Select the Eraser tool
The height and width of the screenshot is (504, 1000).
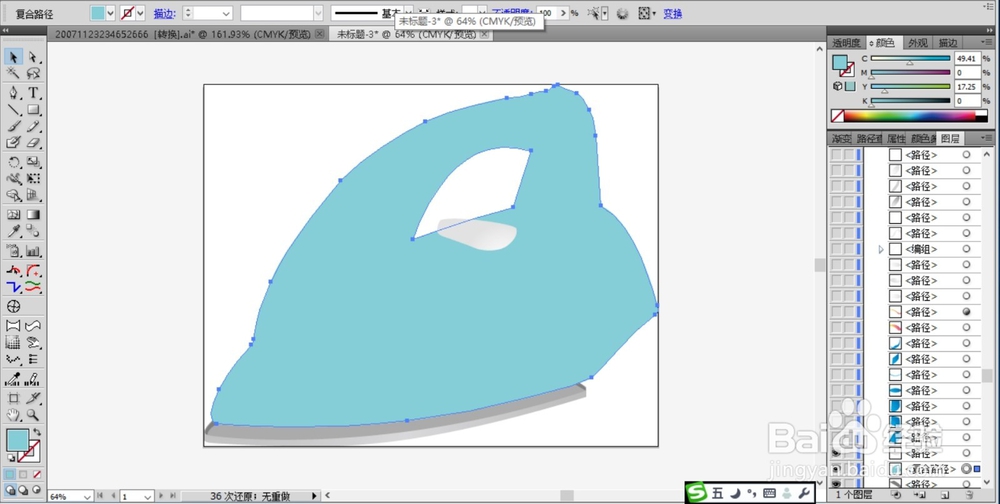(33, 142)
